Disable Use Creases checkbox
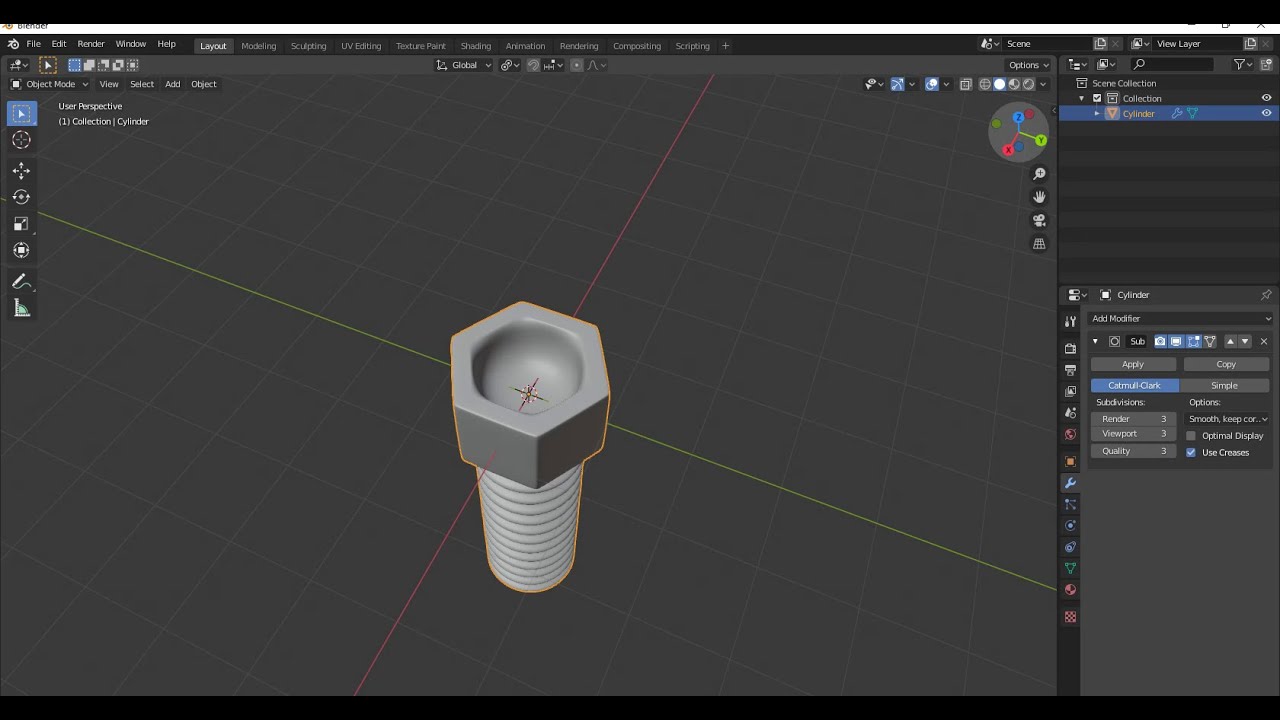The image size is (1280, 720). click(1191, 452)
